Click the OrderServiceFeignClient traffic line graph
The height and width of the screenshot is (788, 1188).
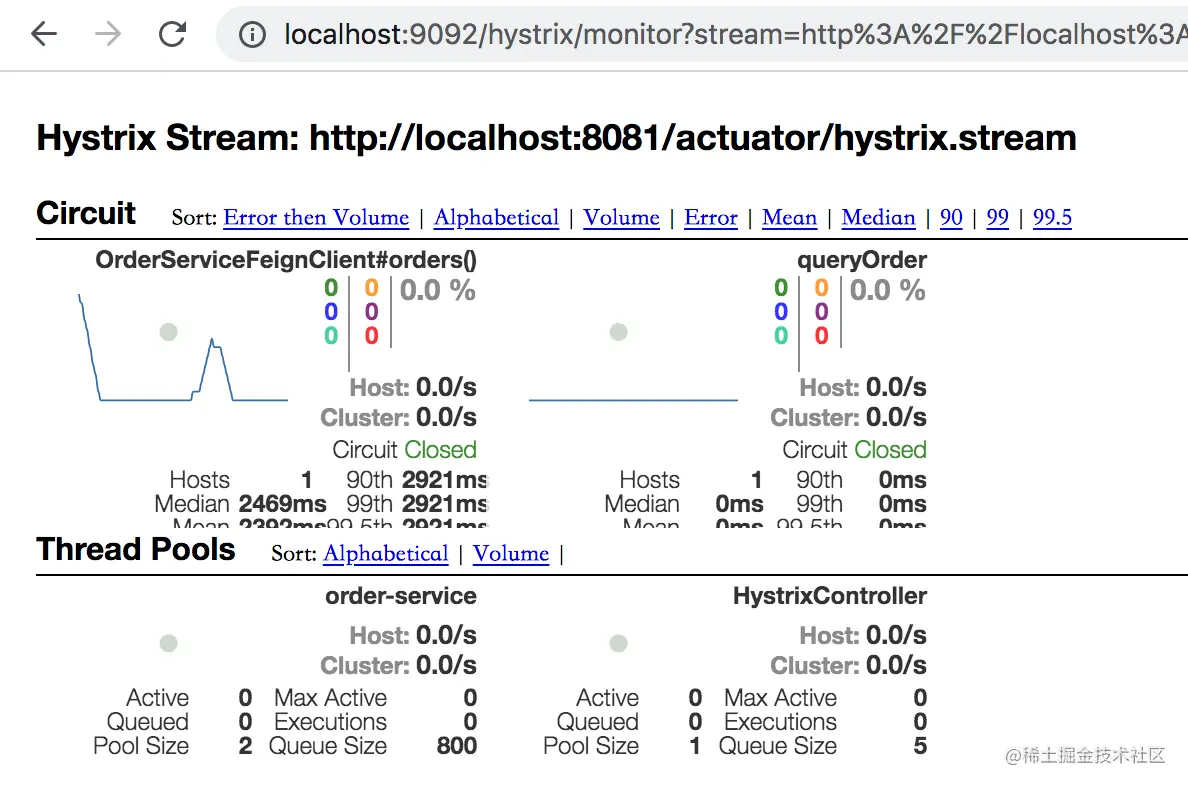pos(183,347)
